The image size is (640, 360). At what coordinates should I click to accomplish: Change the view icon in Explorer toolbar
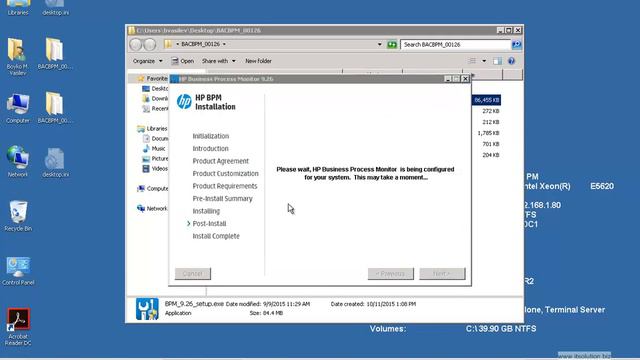472,61
